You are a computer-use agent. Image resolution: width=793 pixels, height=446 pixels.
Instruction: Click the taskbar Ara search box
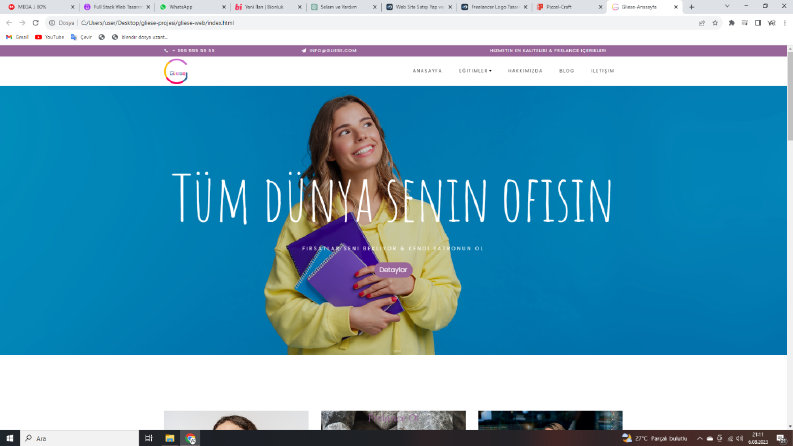(79, 438)
